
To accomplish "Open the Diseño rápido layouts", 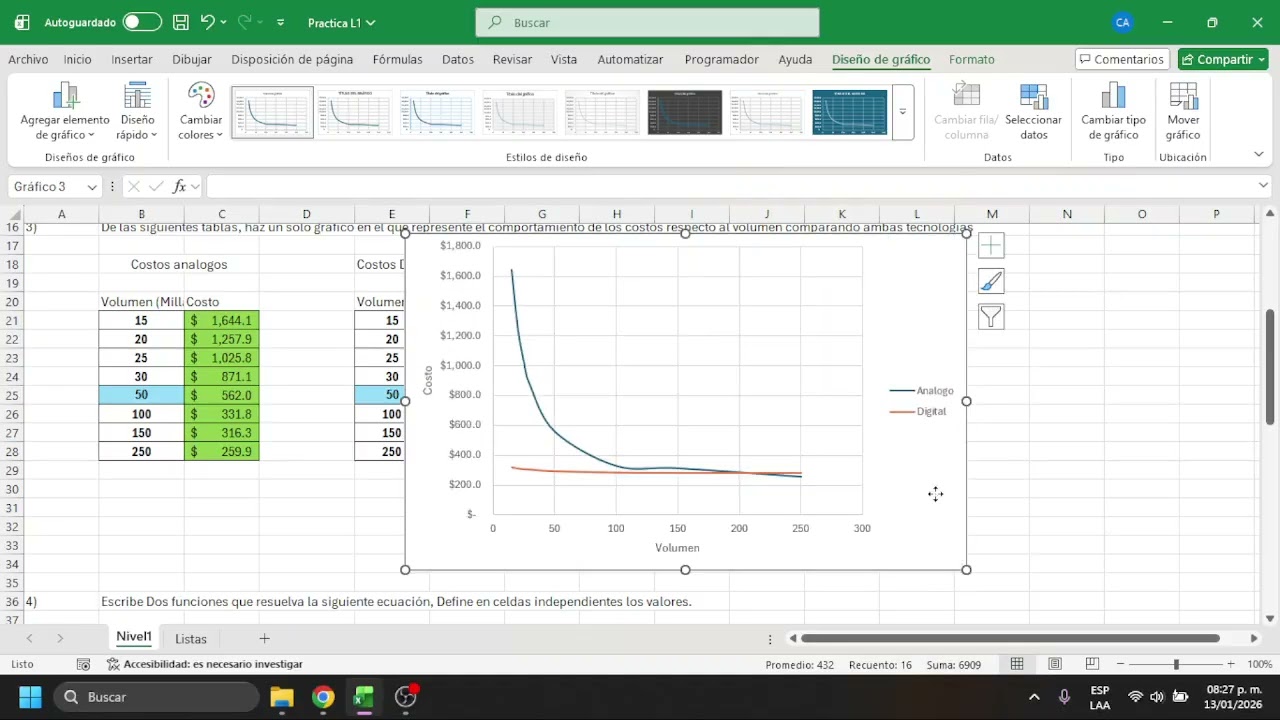I will click(137, 111).
